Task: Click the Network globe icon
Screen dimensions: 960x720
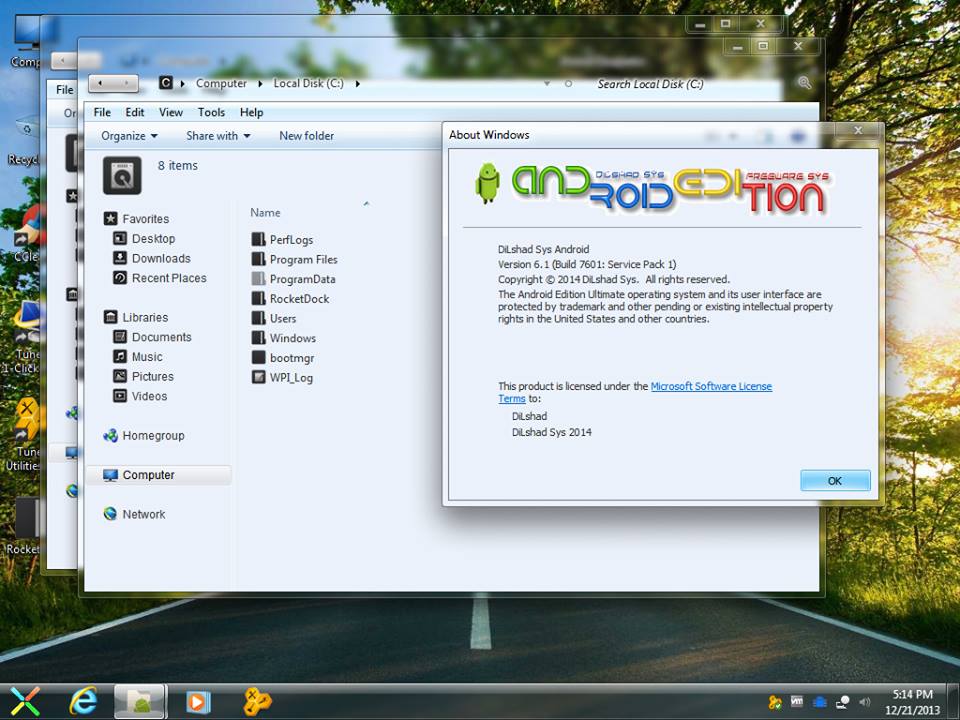Action: click(x=110, y=514)
